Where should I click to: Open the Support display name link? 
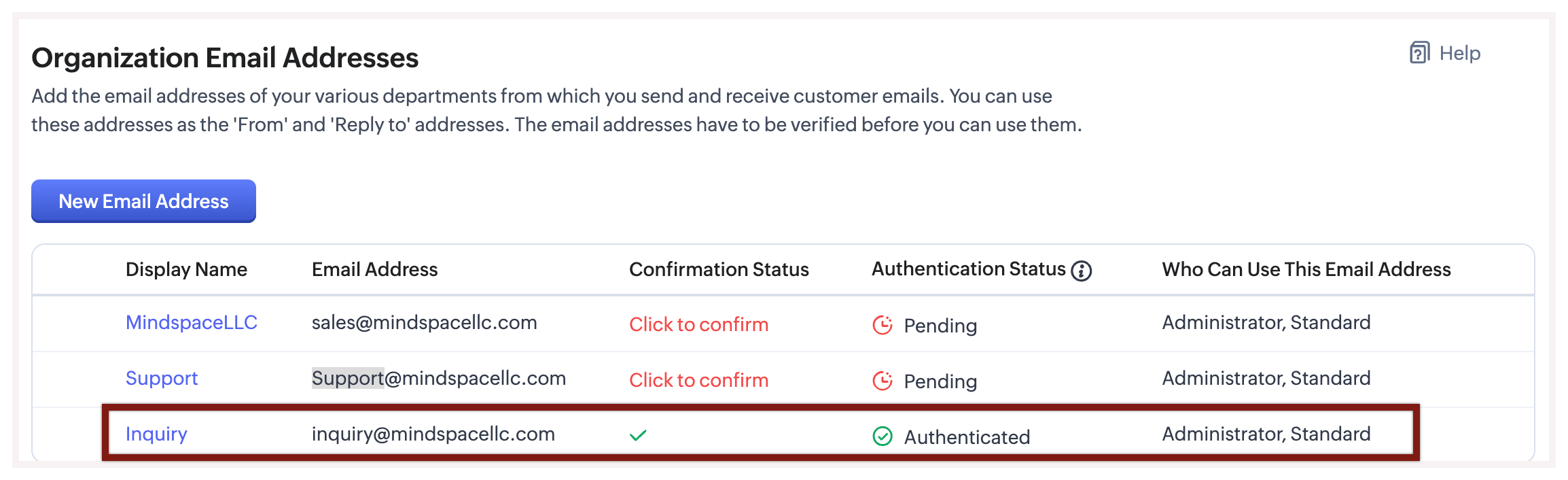tap(162, 378)
